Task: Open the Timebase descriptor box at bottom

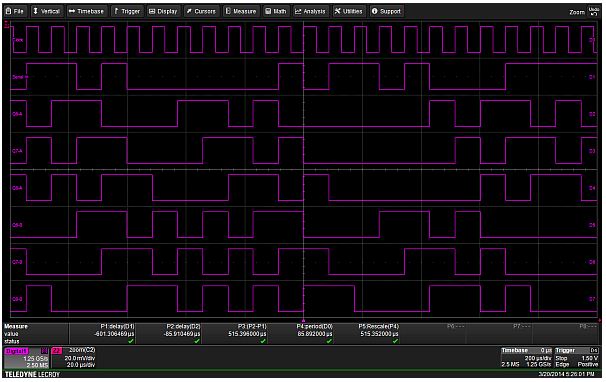Action: (x=526, y=357)
